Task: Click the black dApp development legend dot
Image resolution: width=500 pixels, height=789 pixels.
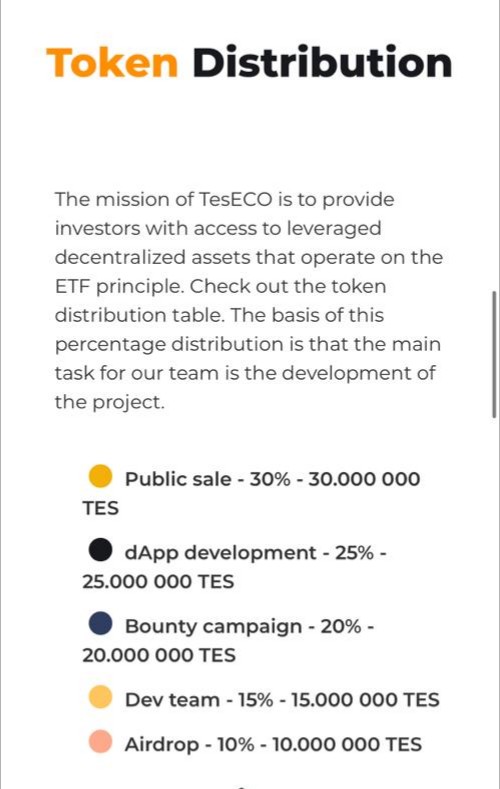Action: click(100, 549)
